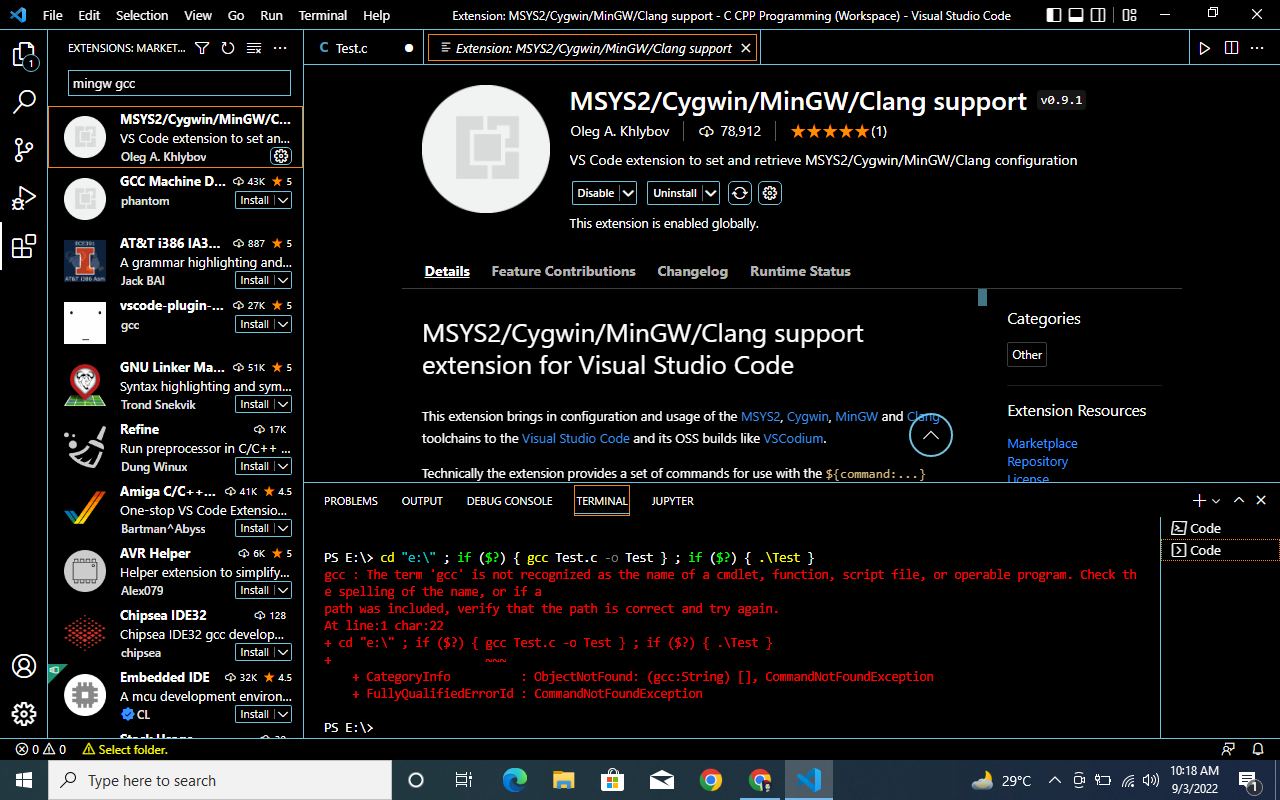Expand the Uninstall dropdown arrow

[710, 193]
